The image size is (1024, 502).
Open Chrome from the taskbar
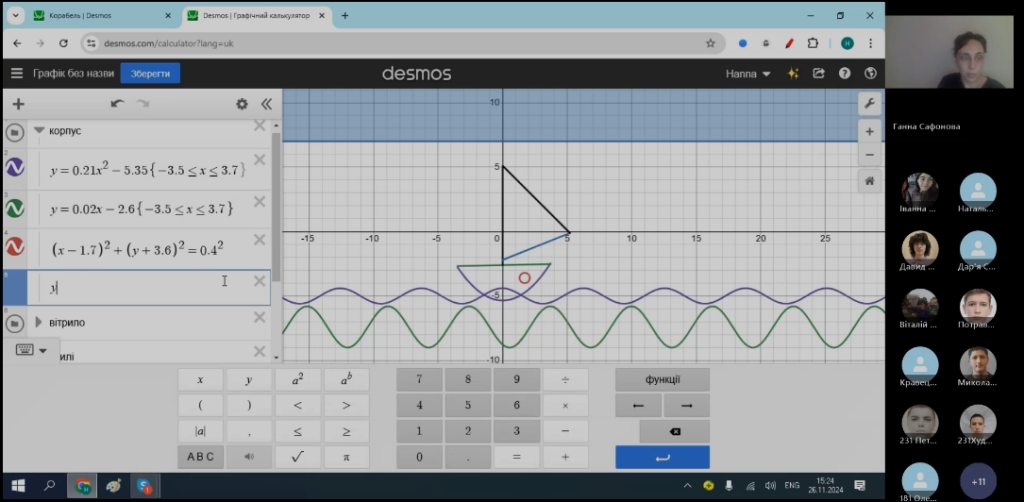(83, 486)
